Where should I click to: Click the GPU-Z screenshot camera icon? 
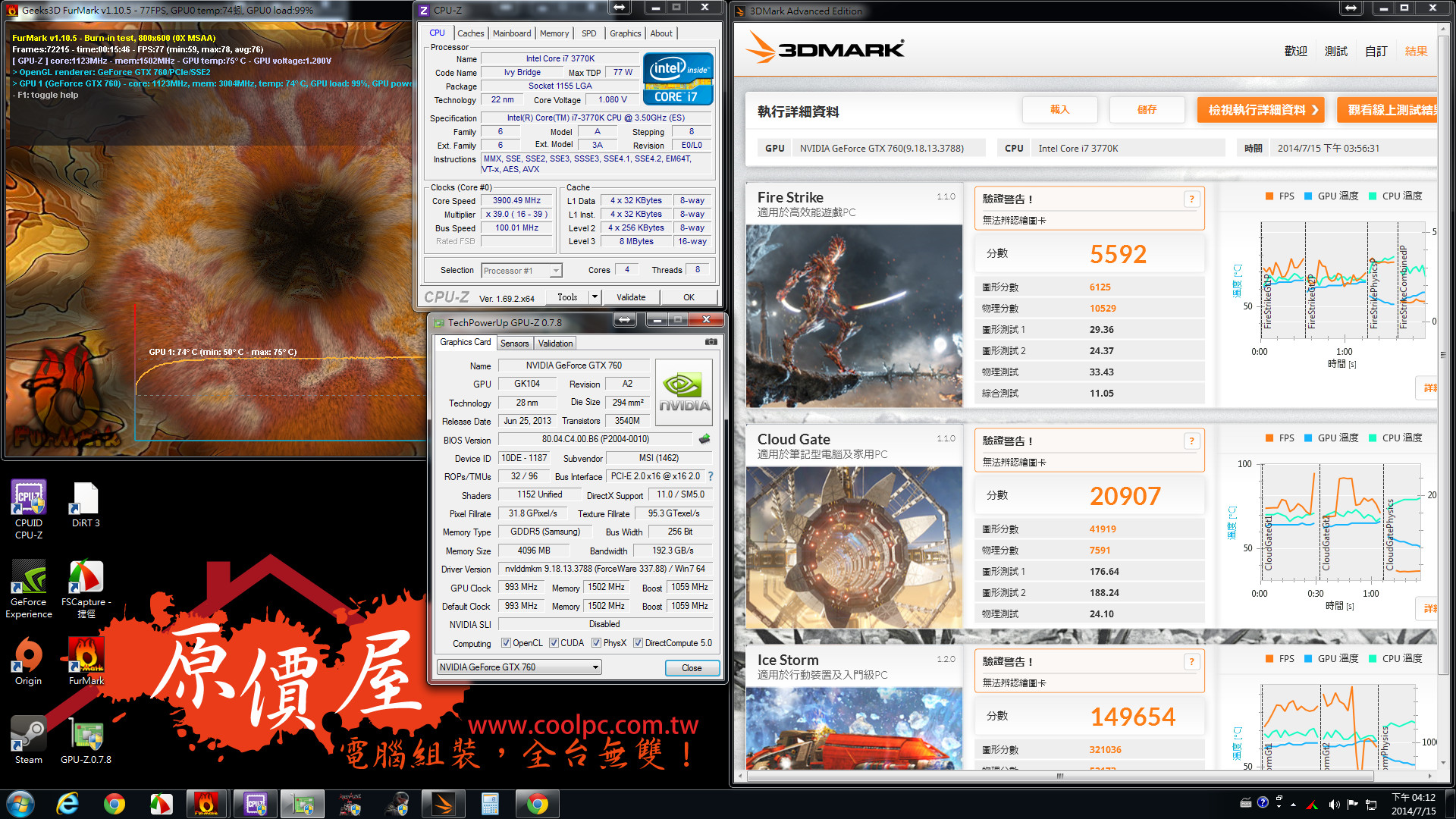pos(711,342)
